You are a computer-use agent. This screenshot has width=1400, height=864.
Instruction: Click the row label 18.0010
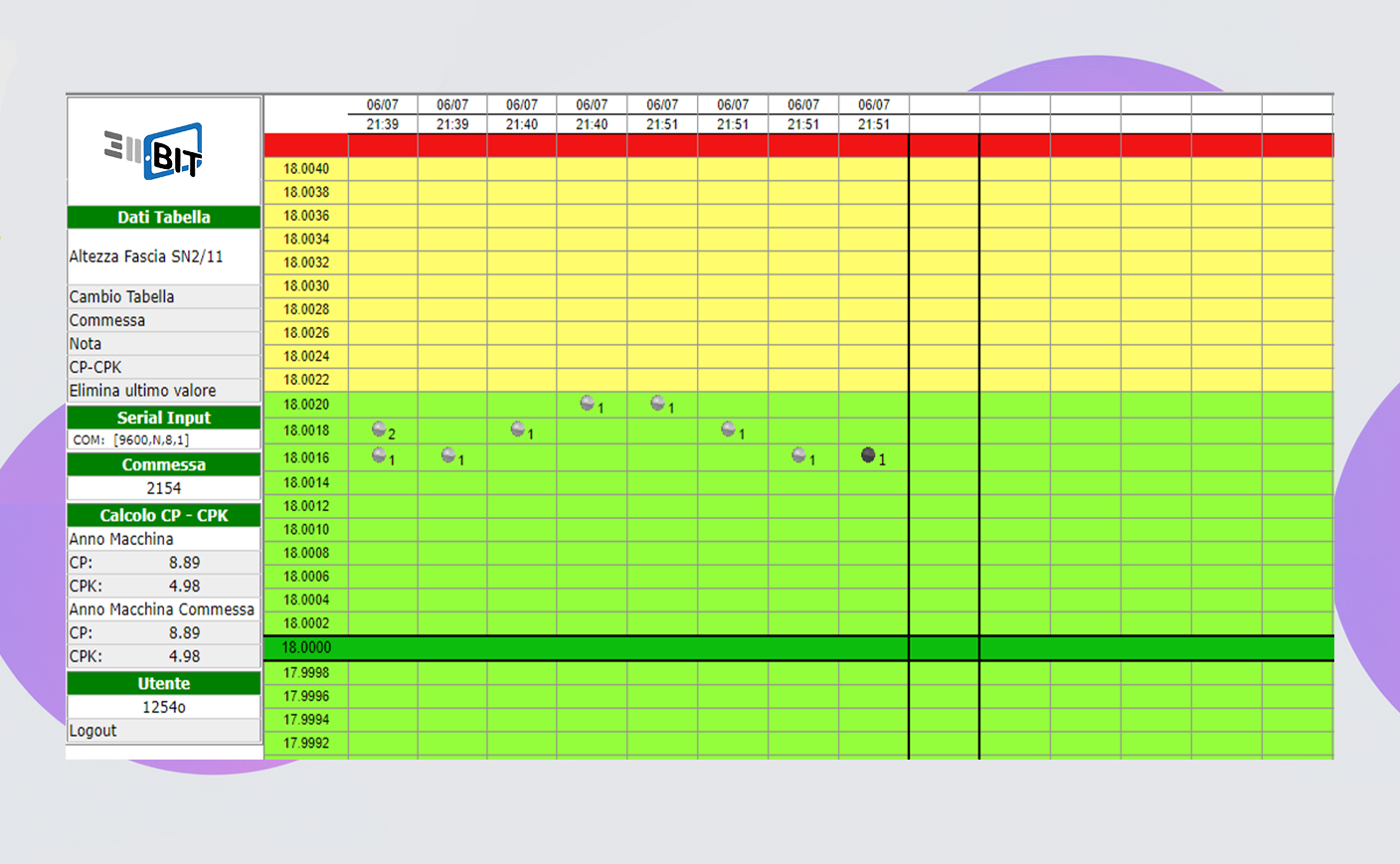tap(306, 529)
